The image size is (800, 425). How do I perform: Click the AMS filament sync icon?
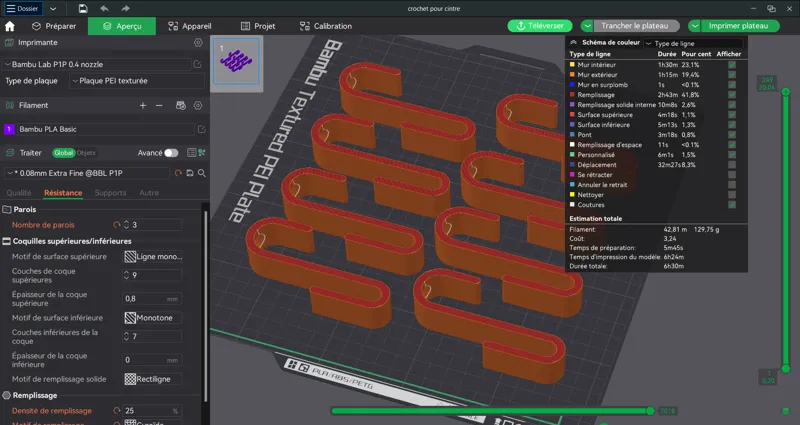coord(181,105)
